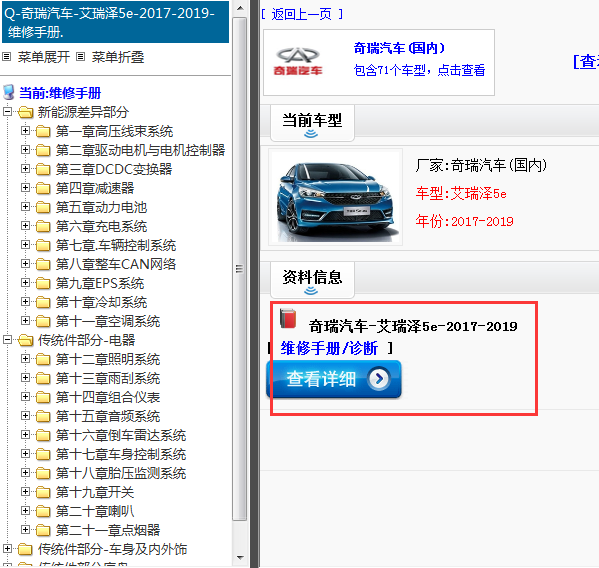Click the computer icon beside 当前:维修手册

tap(9, 92)
